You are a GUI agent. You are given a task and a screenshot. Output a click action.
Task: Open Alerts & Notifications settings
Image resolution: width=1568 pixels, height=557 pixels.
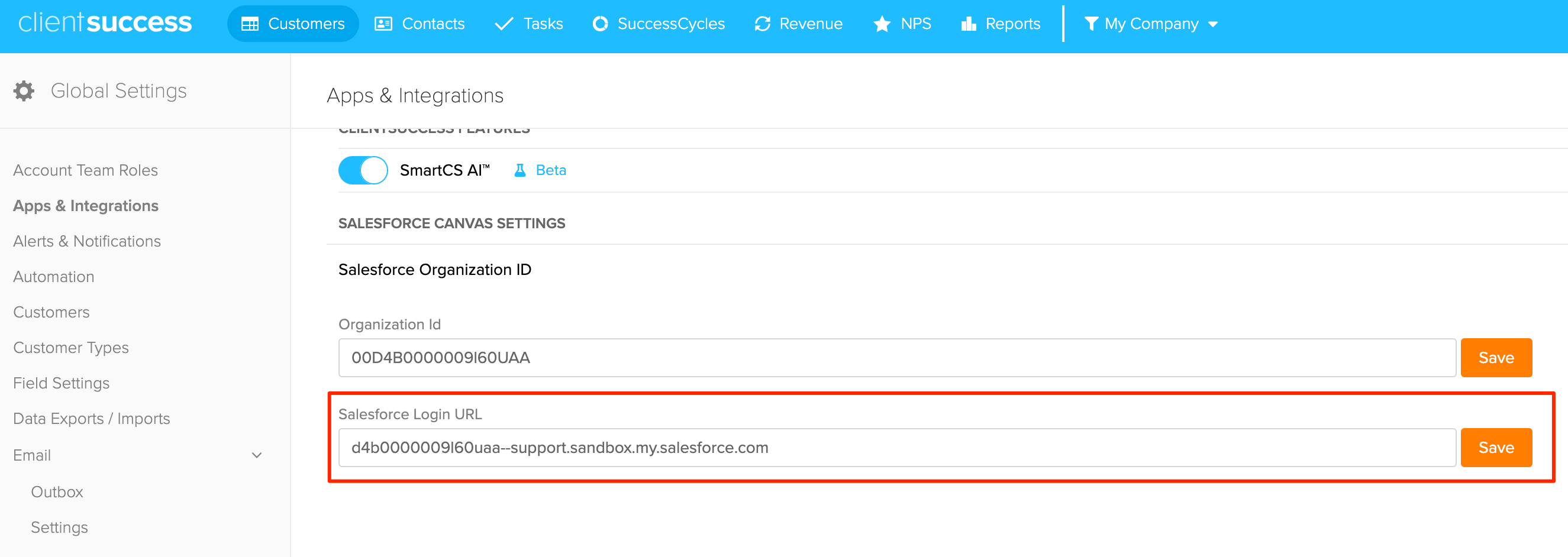point(87,241)
